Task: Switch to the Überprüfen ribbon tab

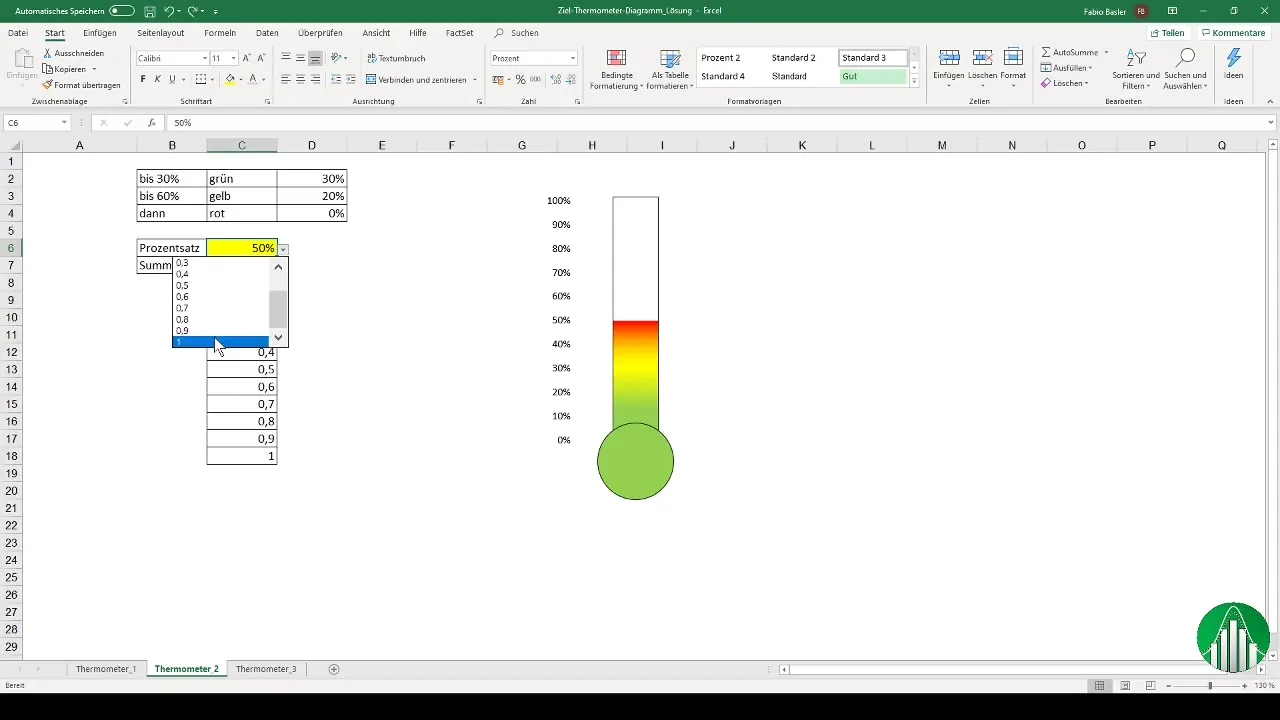Action: coord(320,33)
